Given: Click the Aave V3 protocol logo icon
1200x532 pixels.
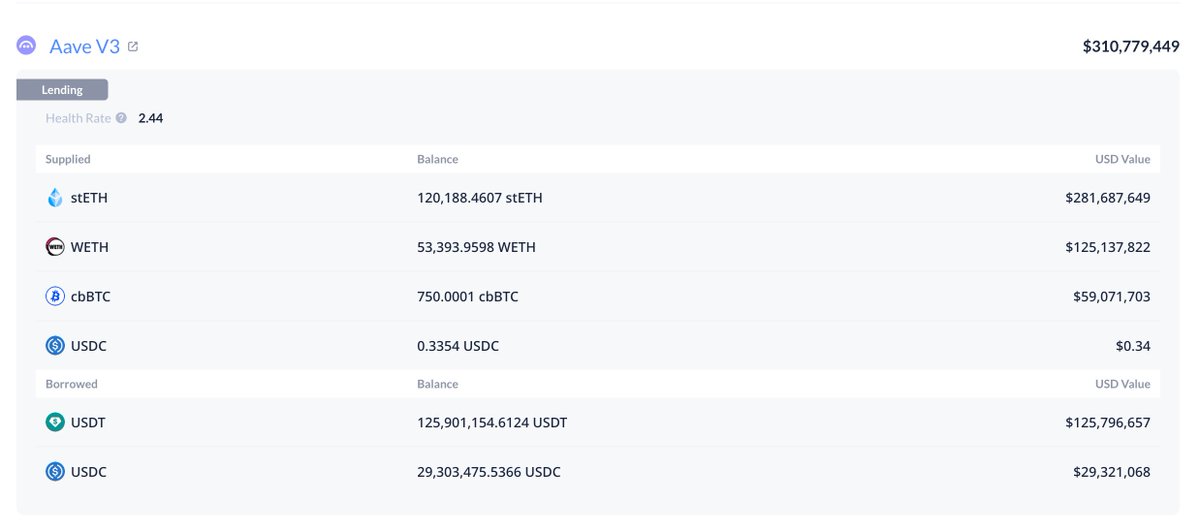Looking at the screenshot, I should tap(27, 45).
